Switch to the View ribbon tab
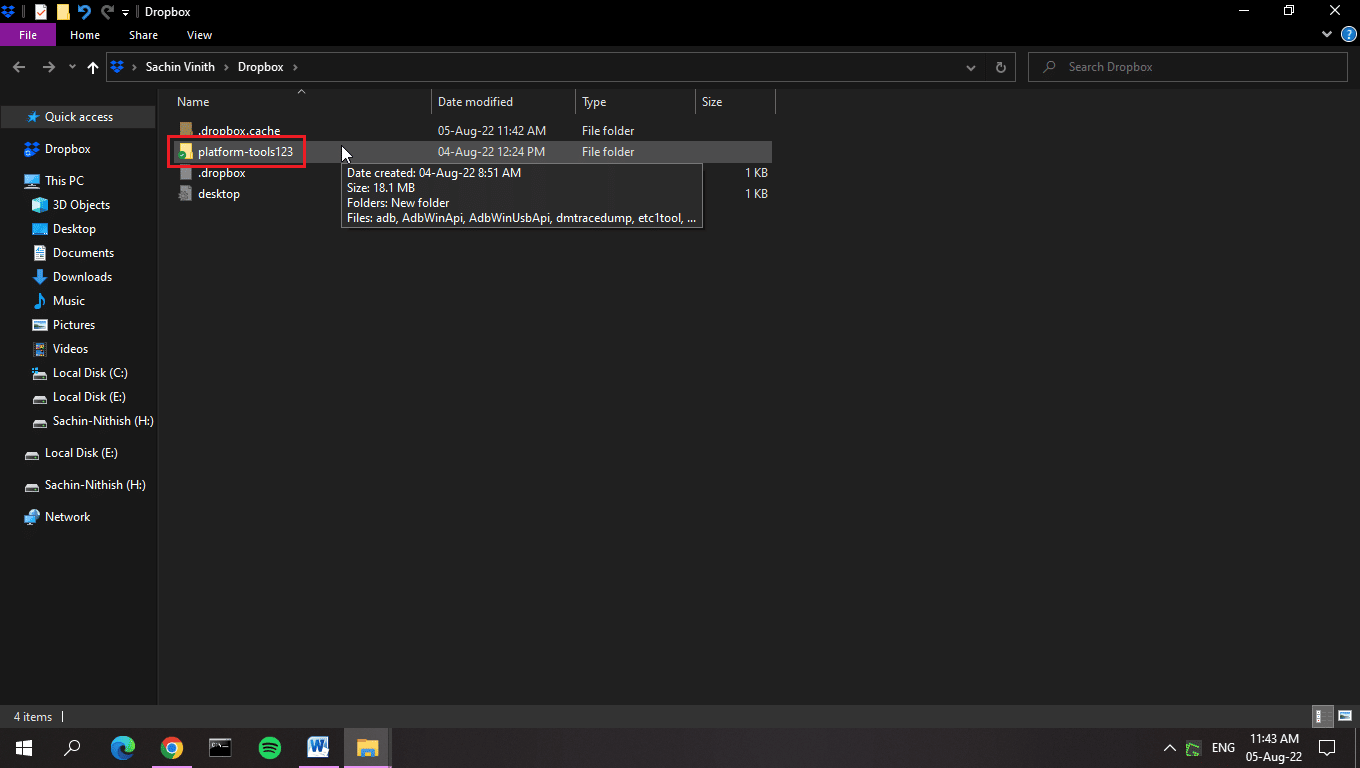The width and height of the screenshot is (1360, 768). tap(199, 34)
